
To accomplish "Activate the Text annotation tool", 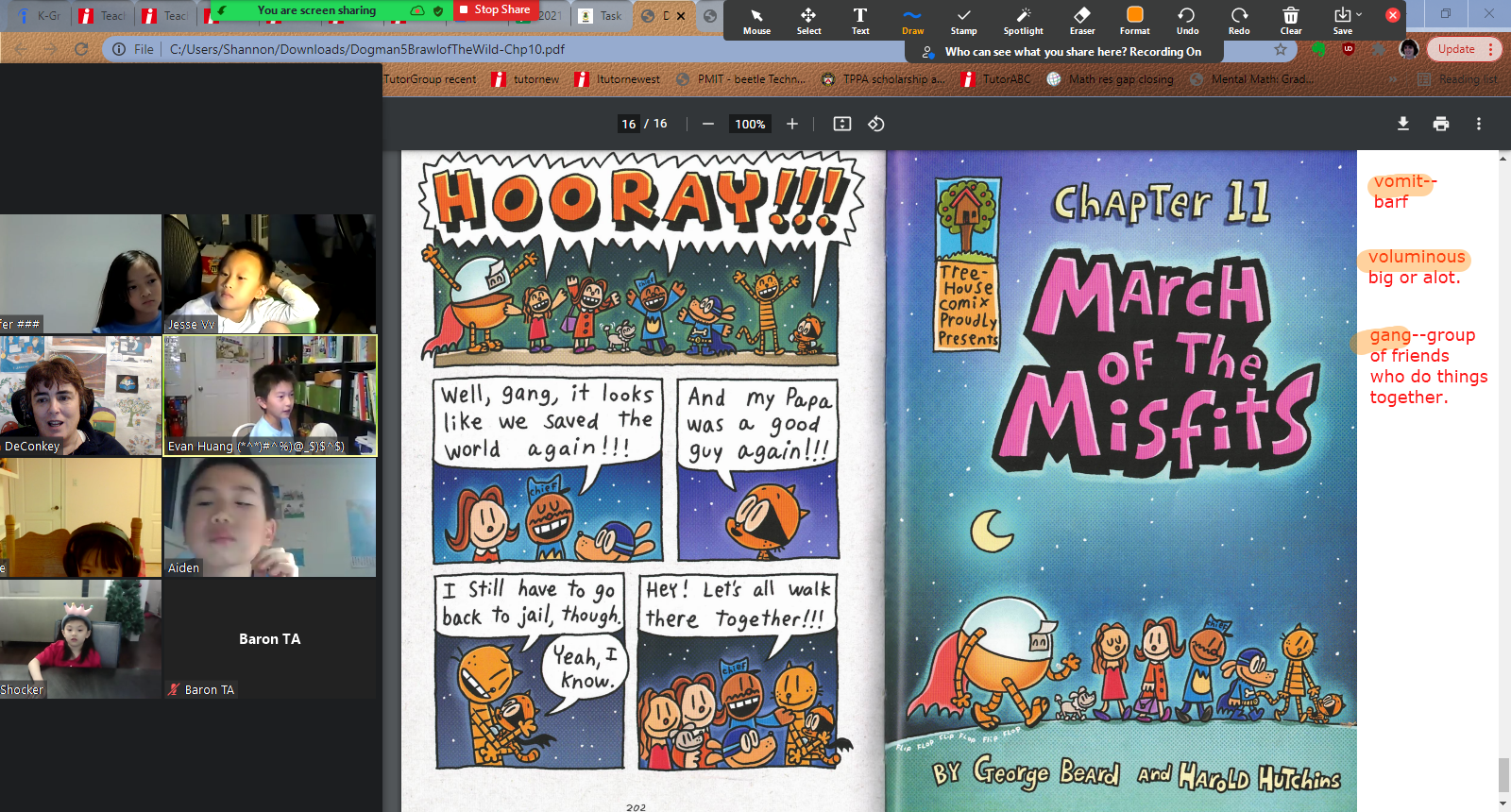I will tap(860, 20).
